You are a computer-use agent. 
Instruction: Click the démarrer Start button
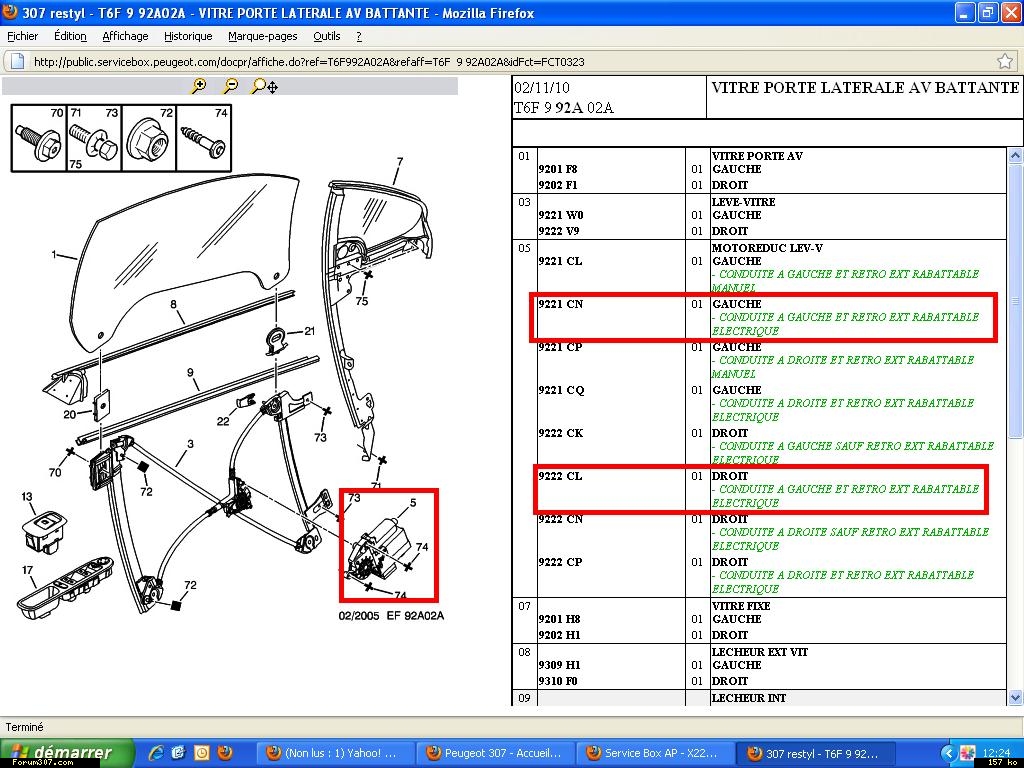pos(67,753)
